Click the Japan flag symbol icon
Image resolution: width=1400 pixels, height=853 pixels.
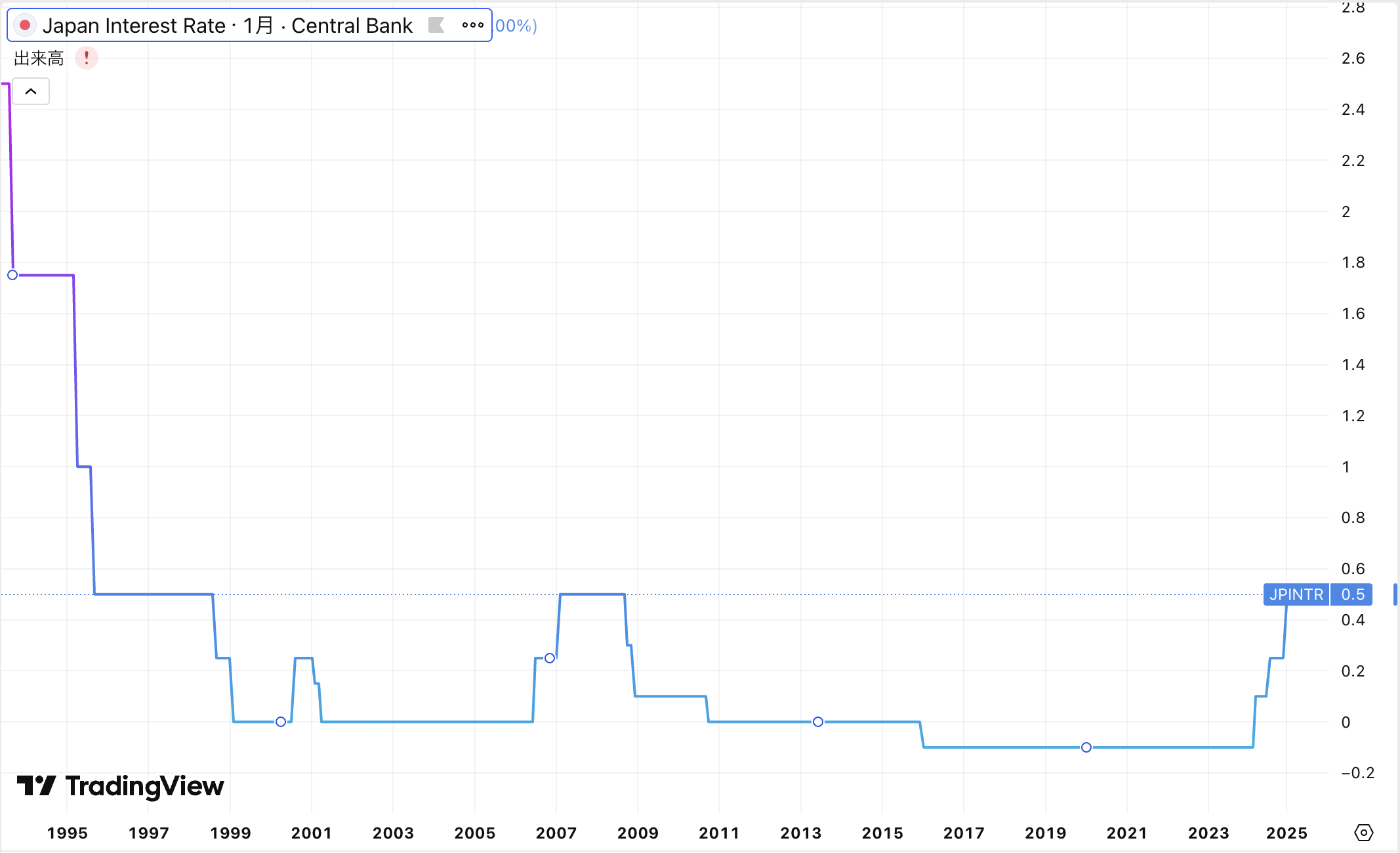(25, 26)
